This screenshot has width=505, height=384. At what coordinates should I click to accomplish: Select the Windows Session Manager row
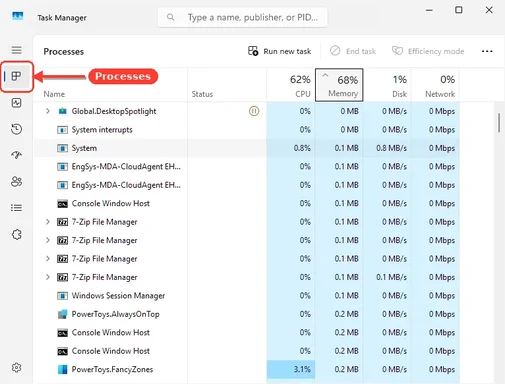tap(247, 296)
